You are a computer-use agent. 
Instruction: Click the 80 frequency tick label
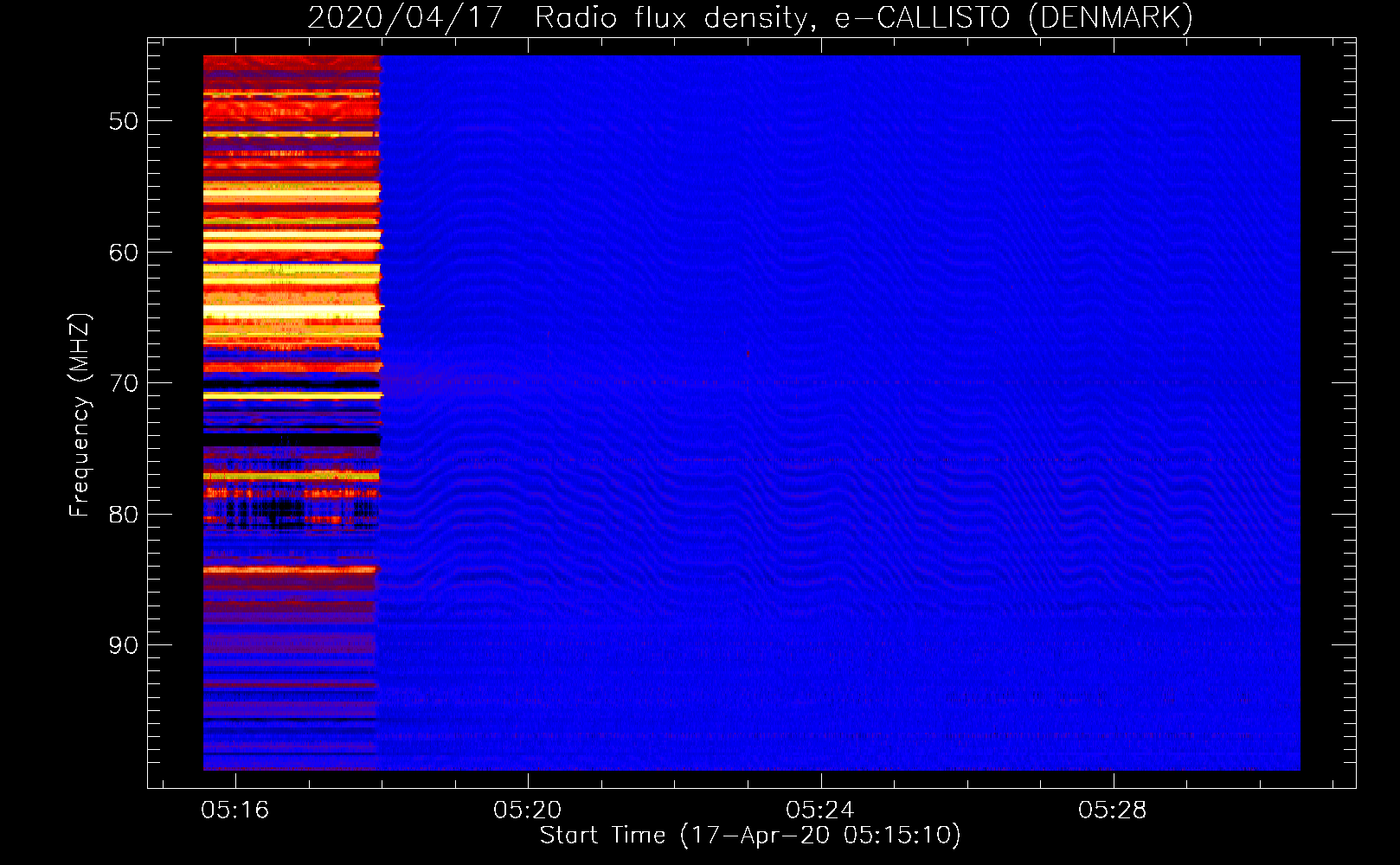[x=124, y=514]
